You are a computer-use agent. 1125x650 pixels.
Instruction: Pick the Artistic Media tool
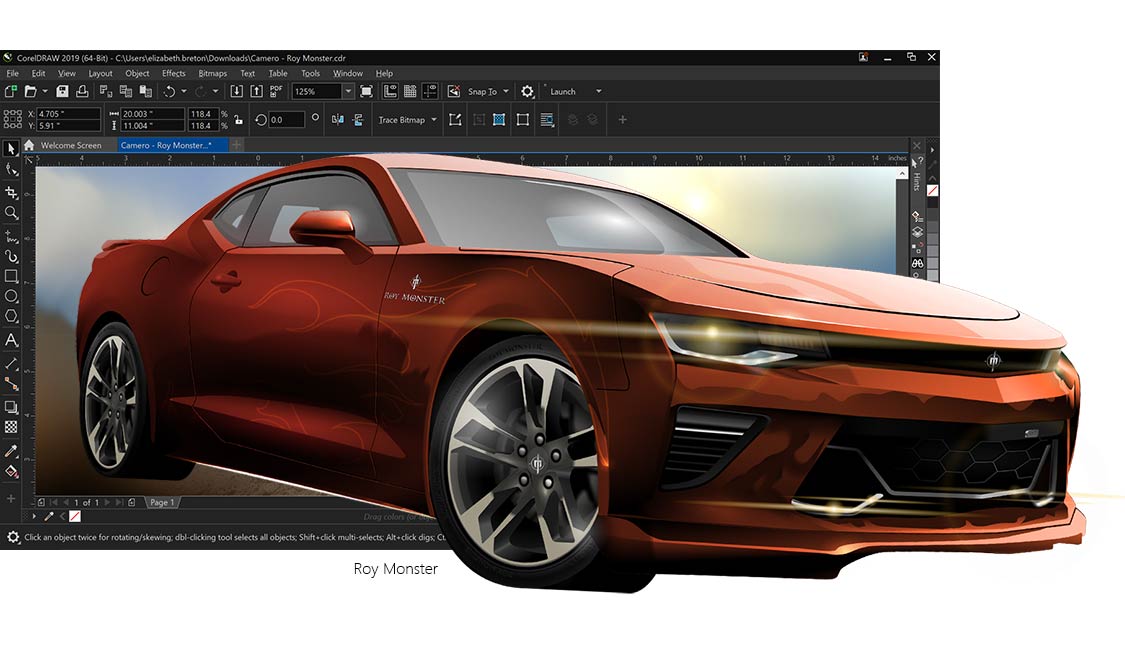pyautogui.click(x=11, y=256)
